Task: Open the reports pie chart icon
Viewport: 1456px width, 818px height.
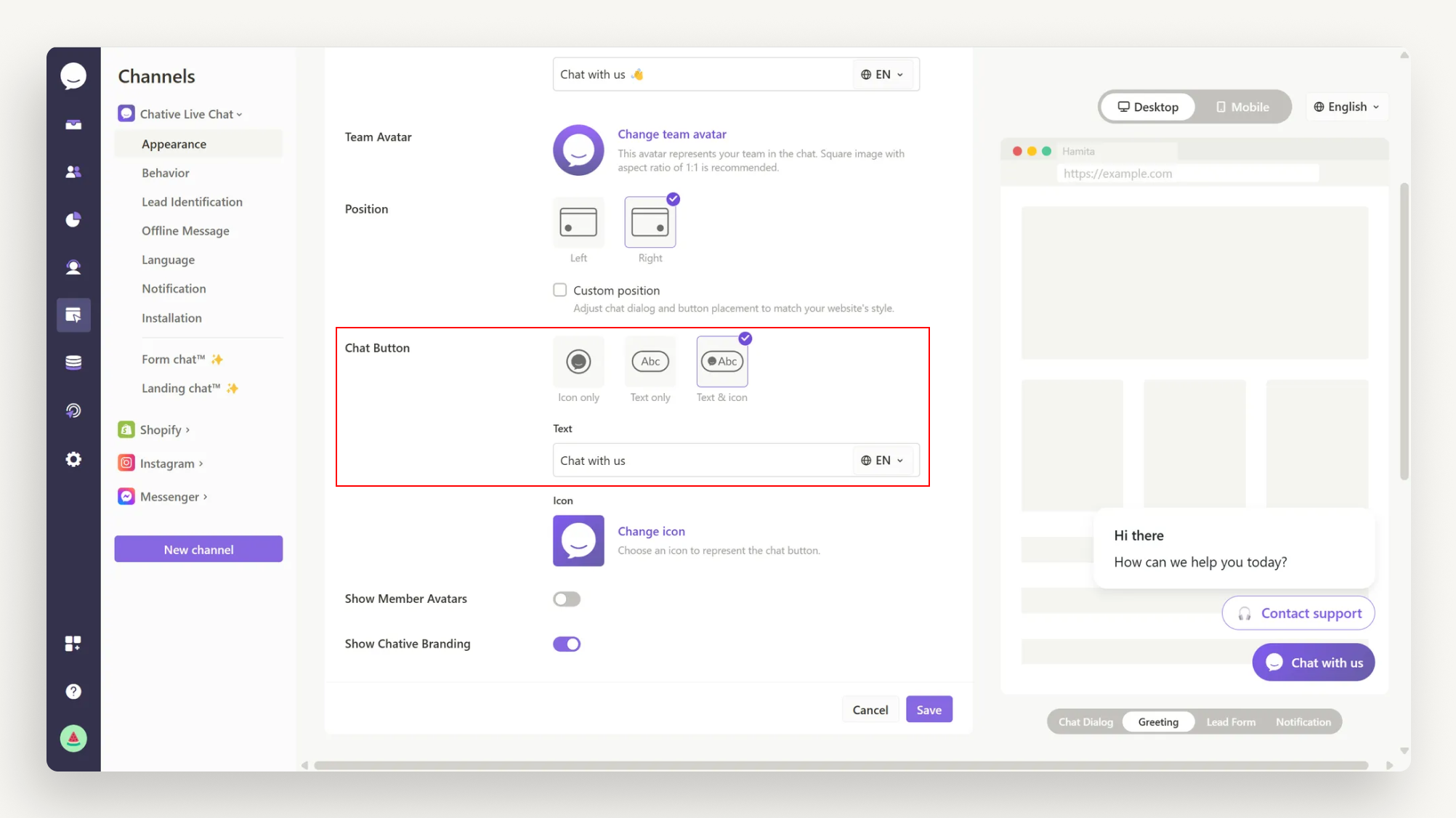Action: coord(73,219)
